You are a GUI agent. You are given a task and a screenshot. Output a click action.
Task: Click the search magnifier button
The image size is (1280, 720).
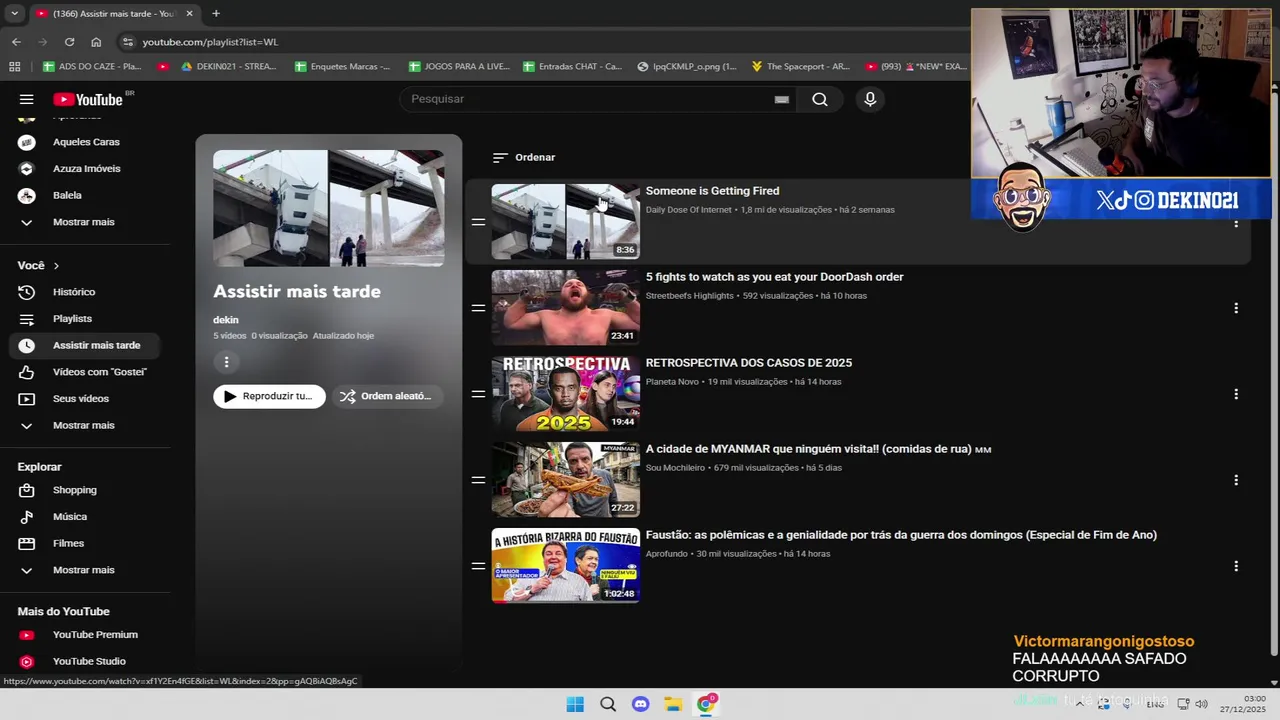[x=820, y=99]
